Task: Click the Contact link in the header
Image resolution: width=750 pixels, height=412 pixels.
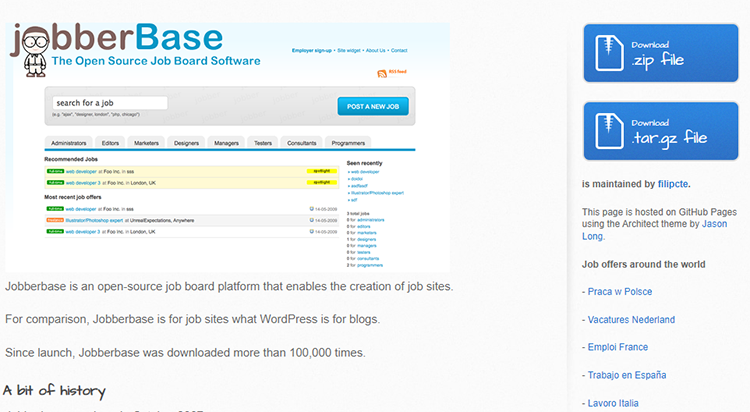Action: tap(399, 50)
